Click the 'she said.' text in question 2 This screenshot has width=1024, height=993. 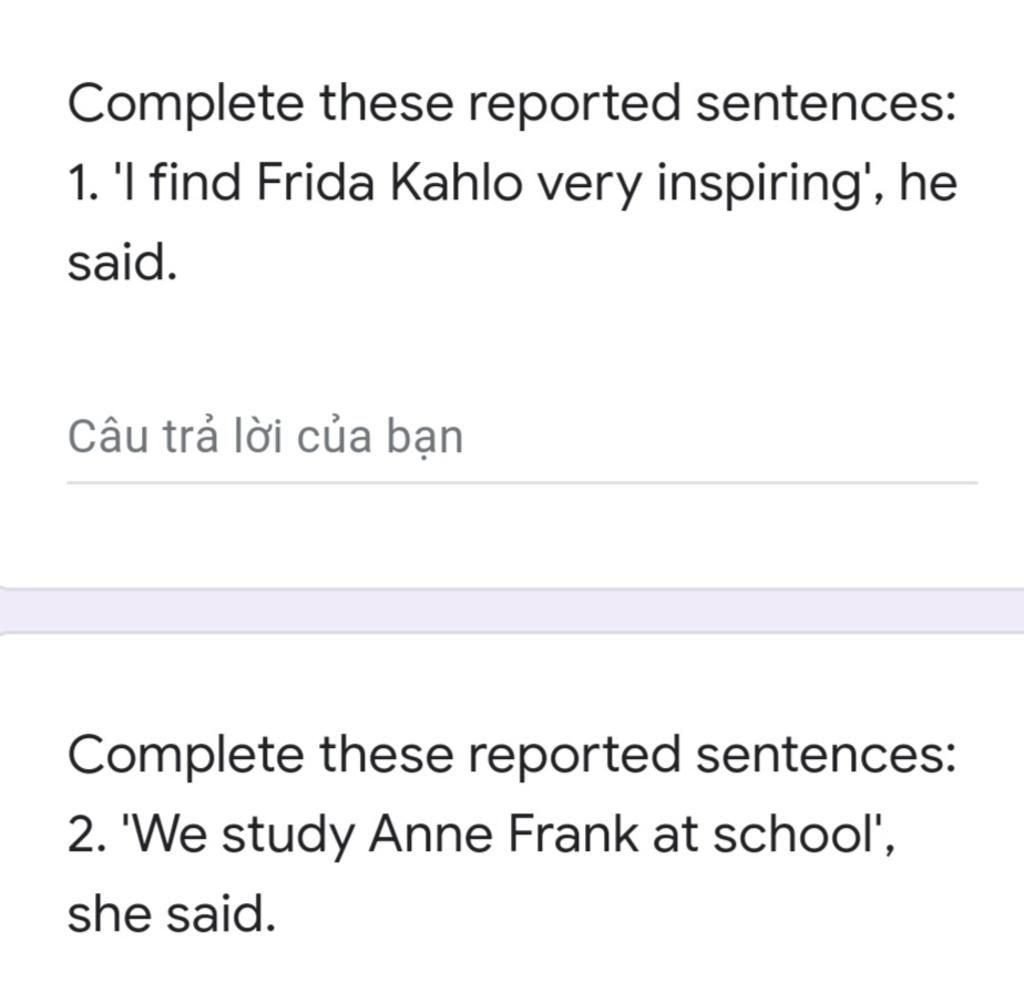click(171, 914)
